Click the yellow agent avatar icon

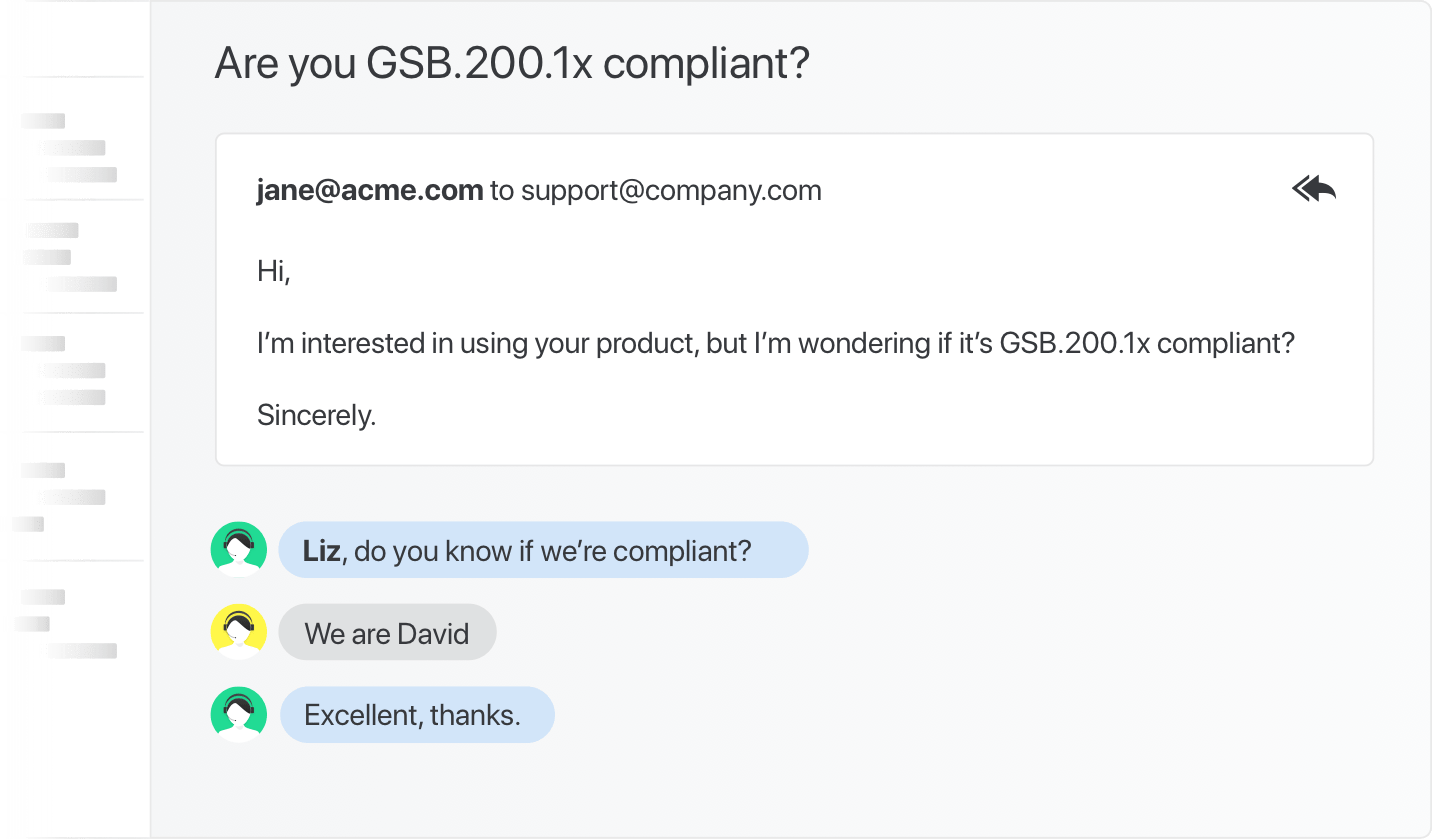tap(239, 632)
